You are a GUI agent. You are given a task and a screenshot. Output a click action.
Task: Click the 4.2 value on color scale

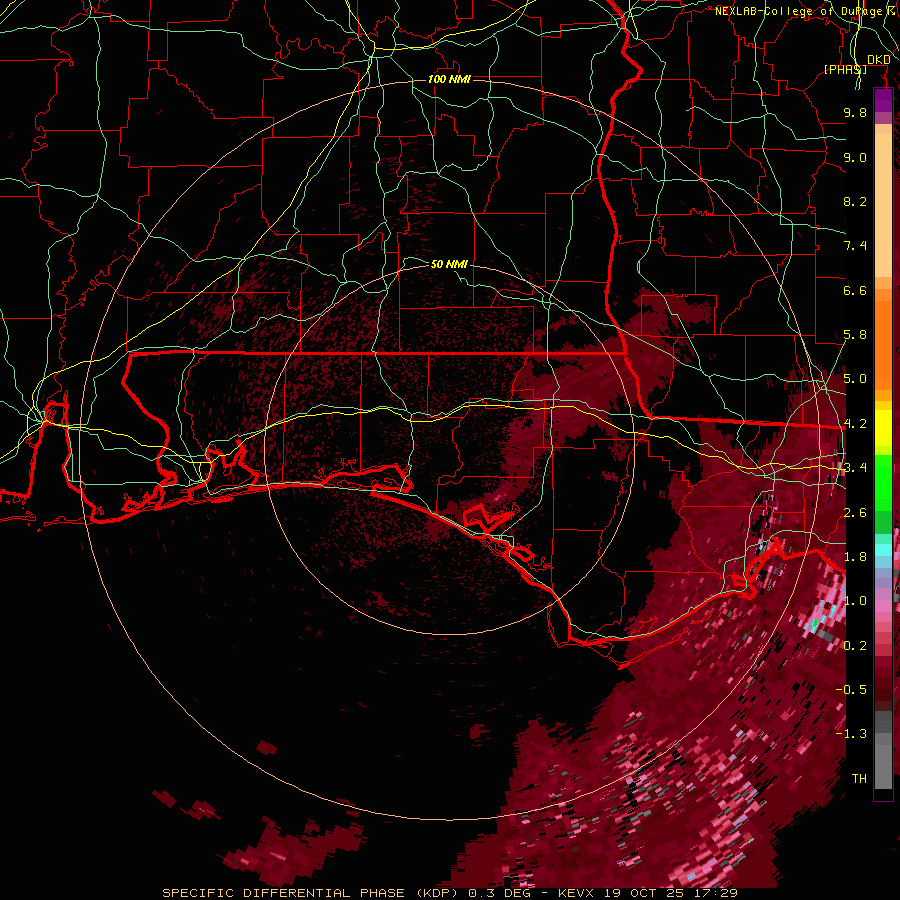pyautogui.click(x=855, y=424)
